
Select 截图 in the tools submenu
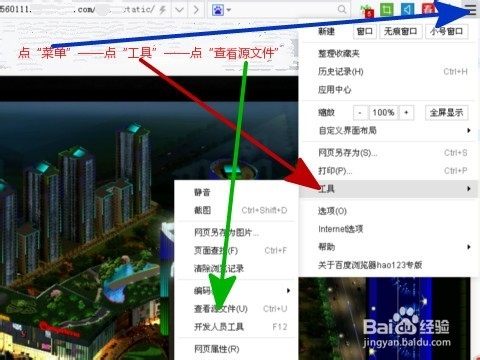pos(236,210)
